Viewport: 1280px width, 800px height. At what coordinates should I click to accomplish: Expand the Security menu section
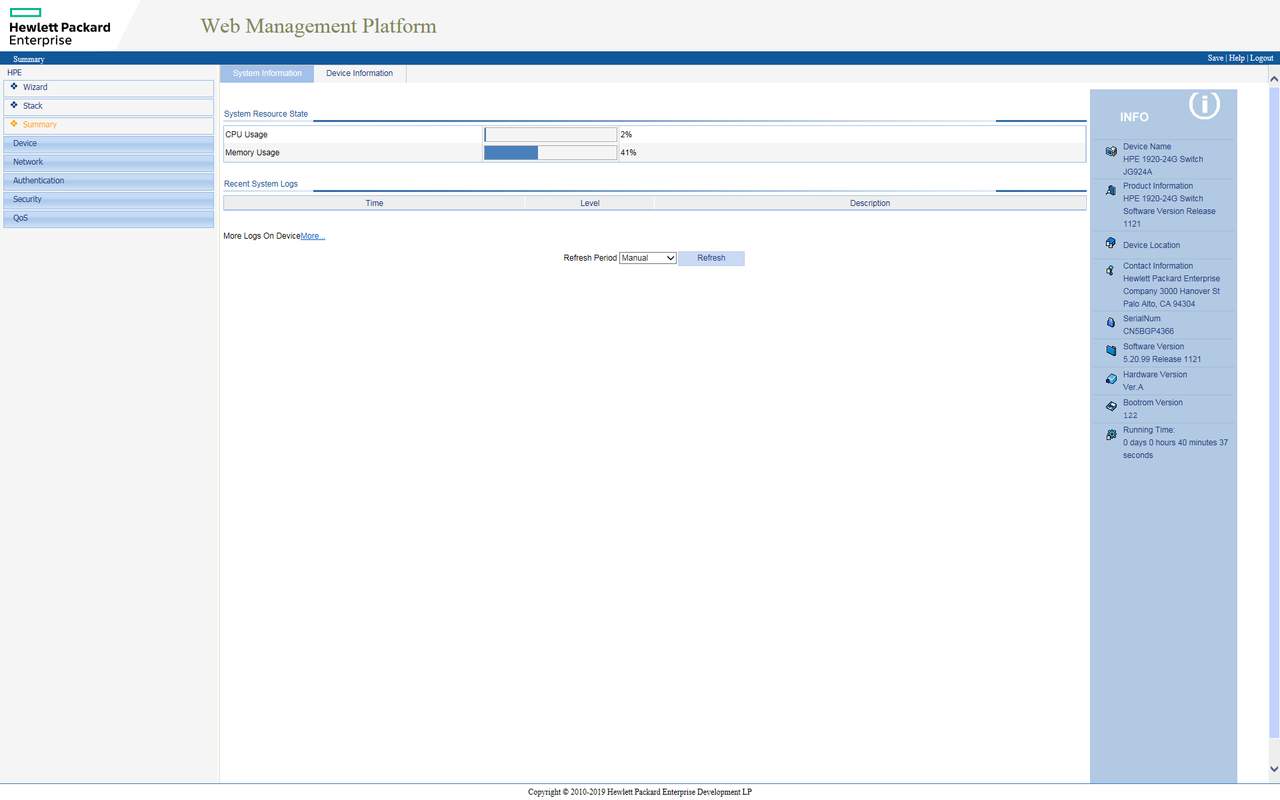coord(109,200)
